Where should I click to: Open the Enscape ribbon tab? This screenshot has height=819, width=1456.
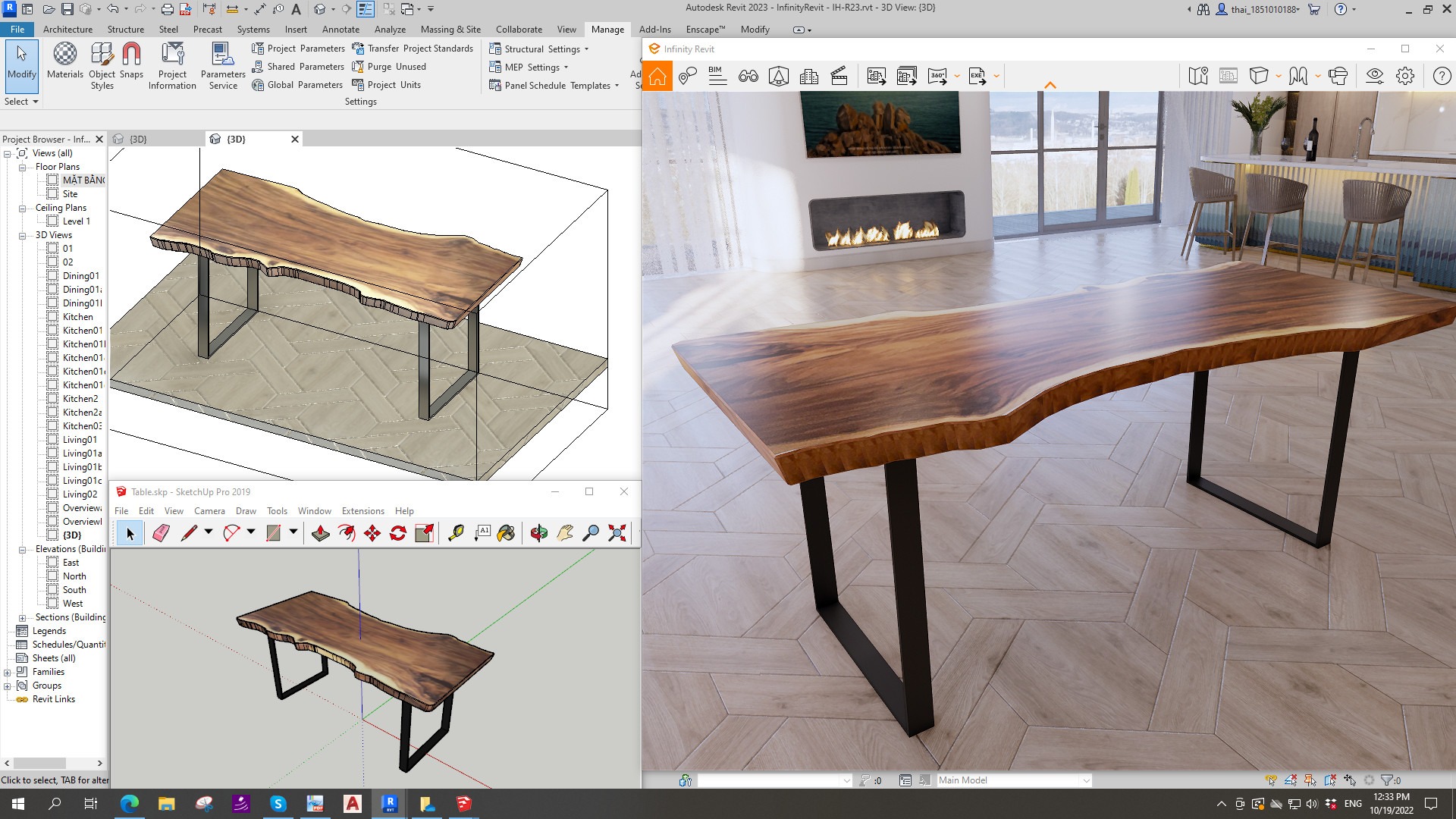(705, 30)
